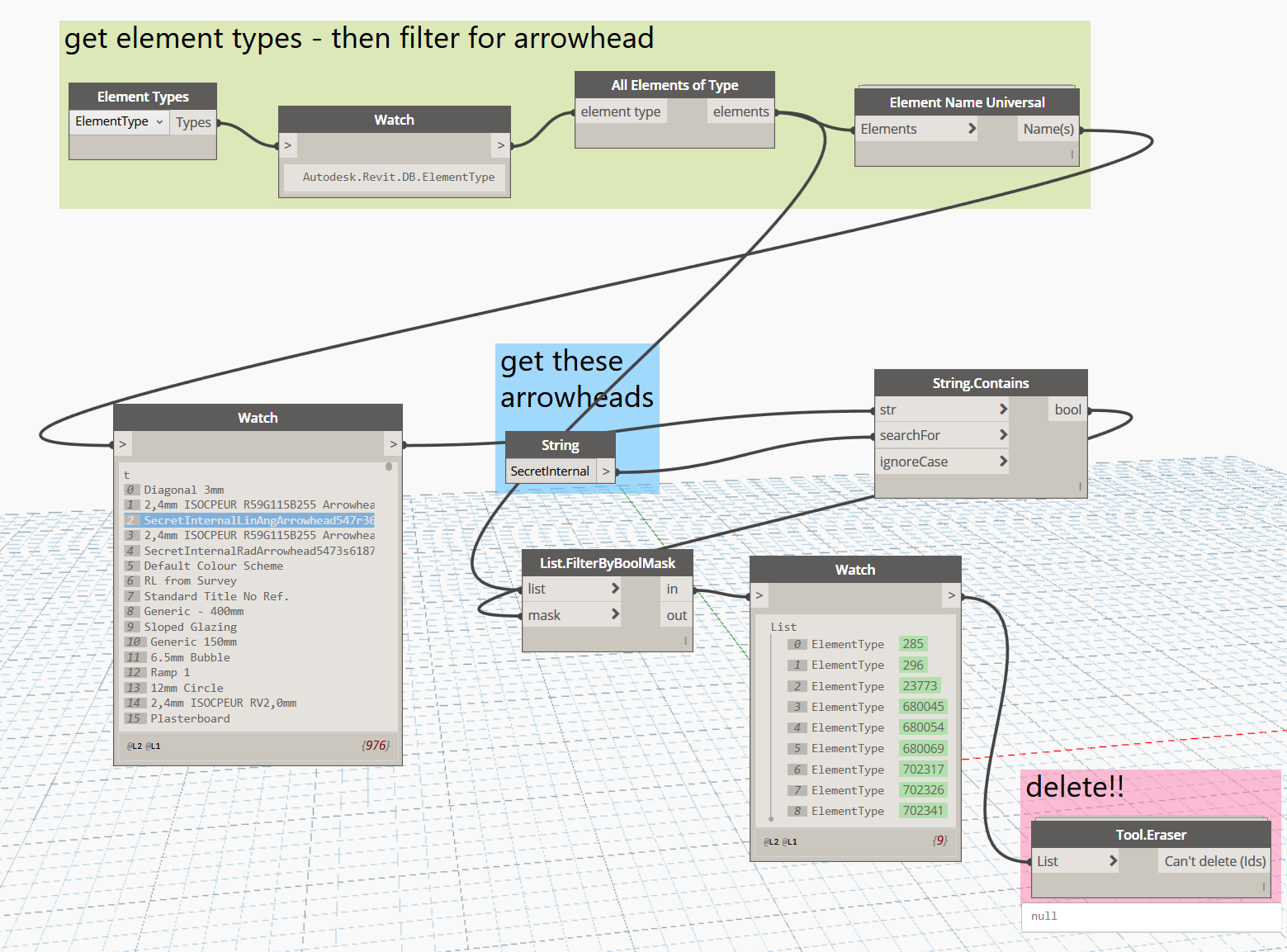
Task: Select the Tool.Eraser node header
Action: pos(1151,835)
